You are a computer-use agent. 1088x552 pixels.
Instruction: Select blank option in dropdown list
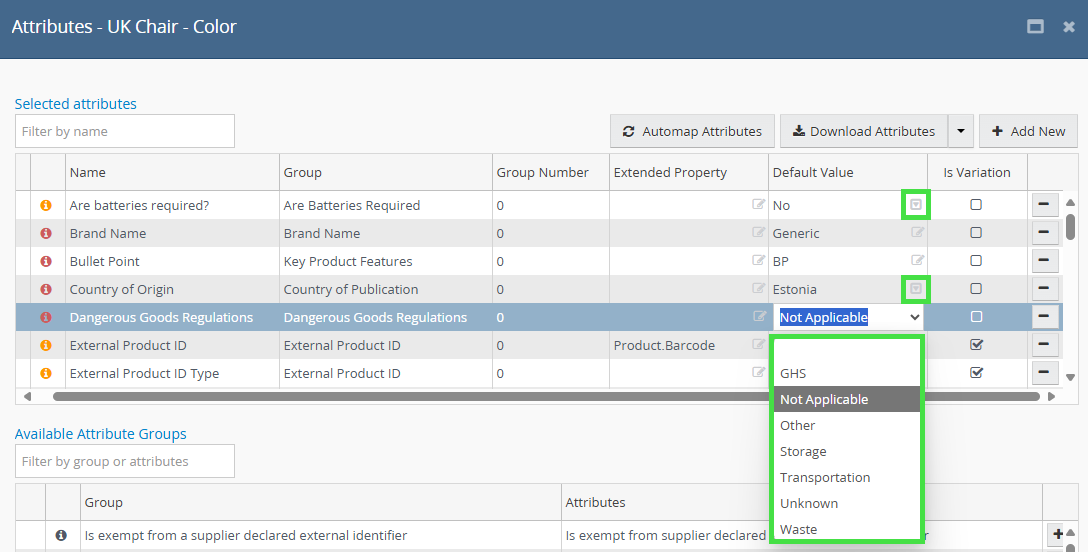point(847,349)
